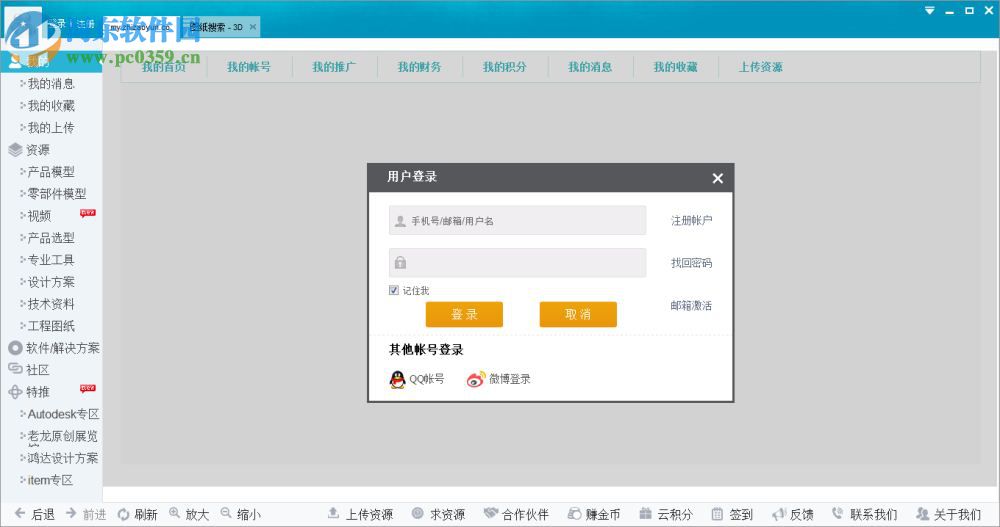Click the 关于我们 people icon
This screenshot has width=1000, height=527.
[922, 513]
